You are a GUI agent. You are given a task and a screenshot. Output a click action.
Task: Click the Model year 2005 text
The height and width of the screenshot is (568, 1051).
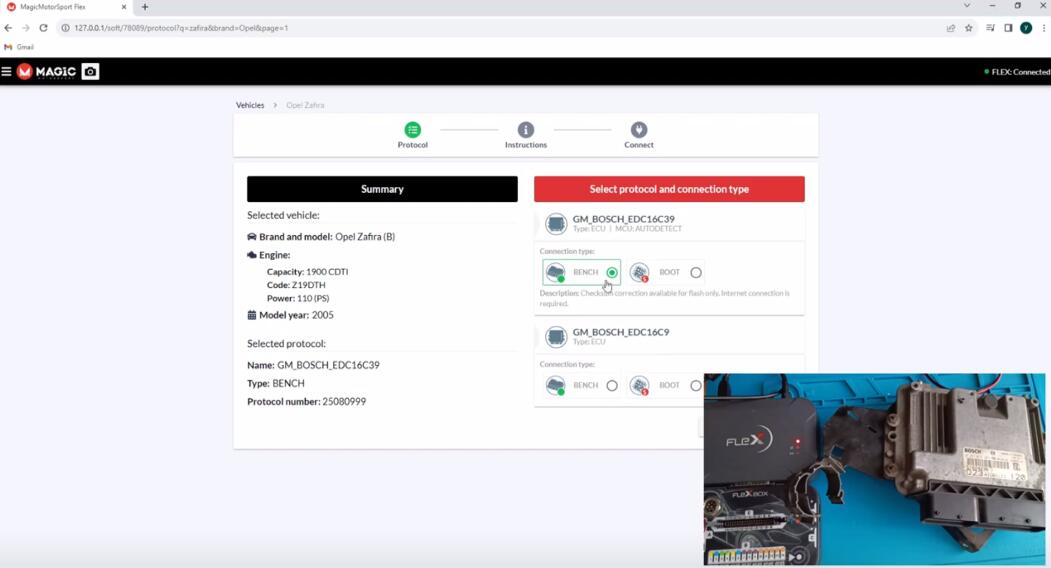[290, 315]
